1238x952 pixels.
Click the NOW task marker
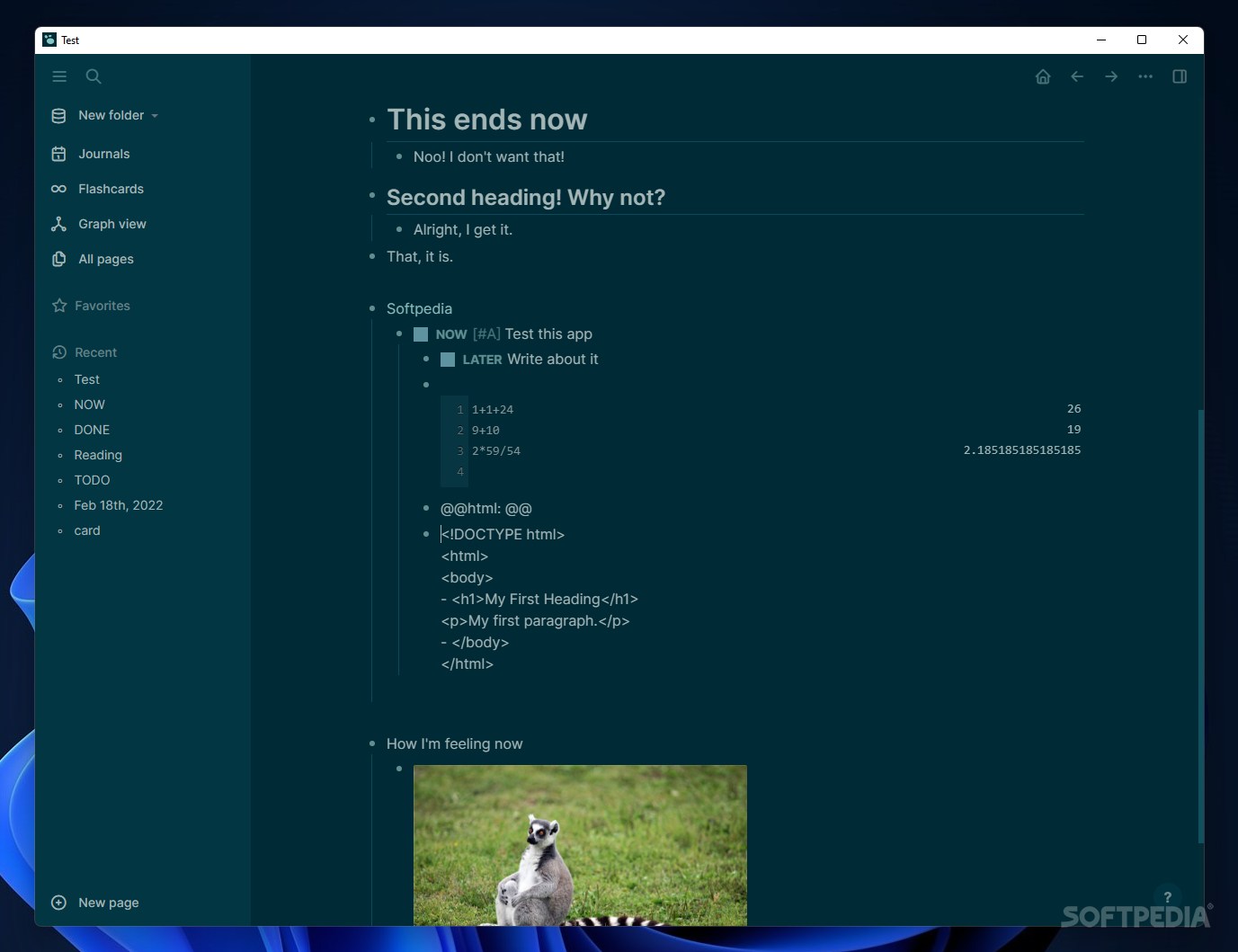point(451,334)
